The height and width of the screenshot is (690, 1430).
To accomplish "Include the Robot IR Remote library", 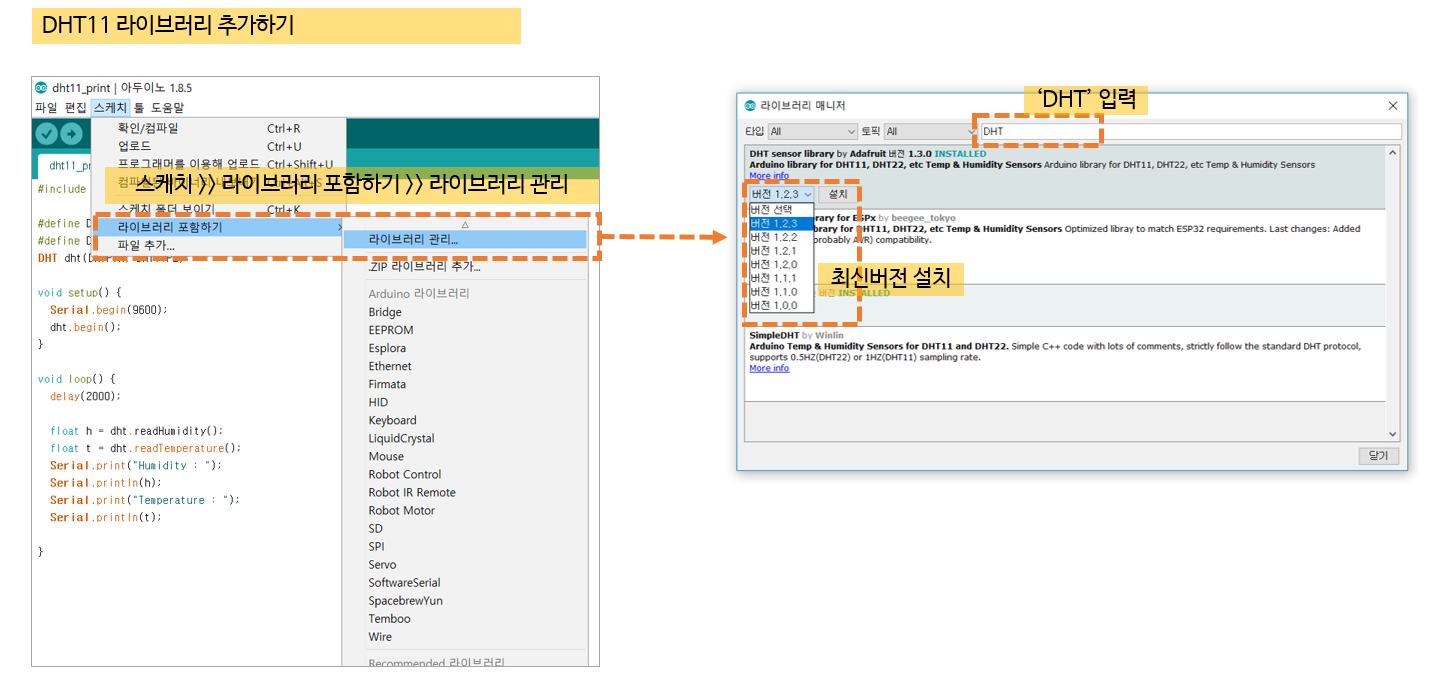I will pyautogui.click(x=412, y=492).
